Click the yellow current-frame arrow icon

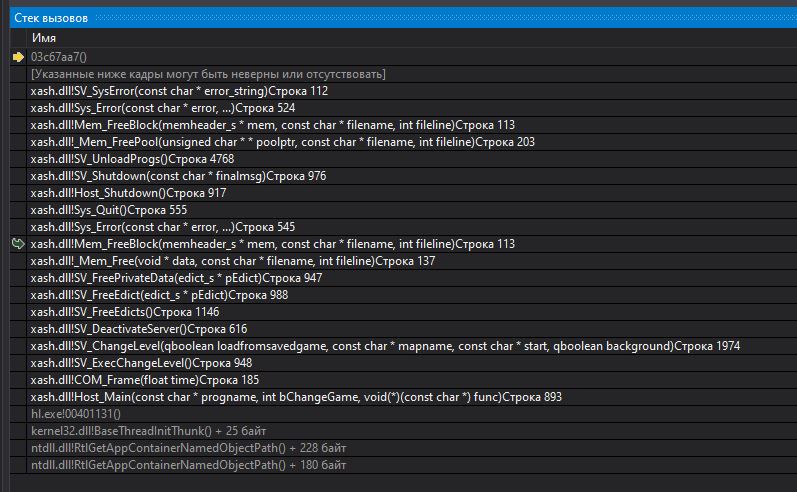17,57
